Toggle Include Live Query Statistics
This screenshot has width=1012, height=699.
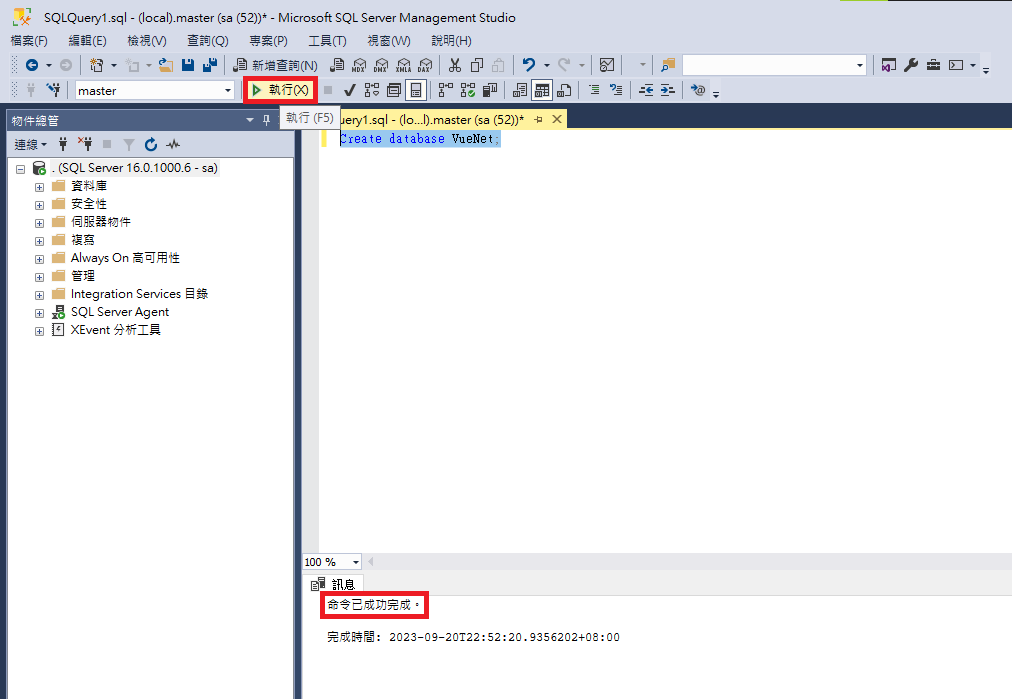pos(468,90)
